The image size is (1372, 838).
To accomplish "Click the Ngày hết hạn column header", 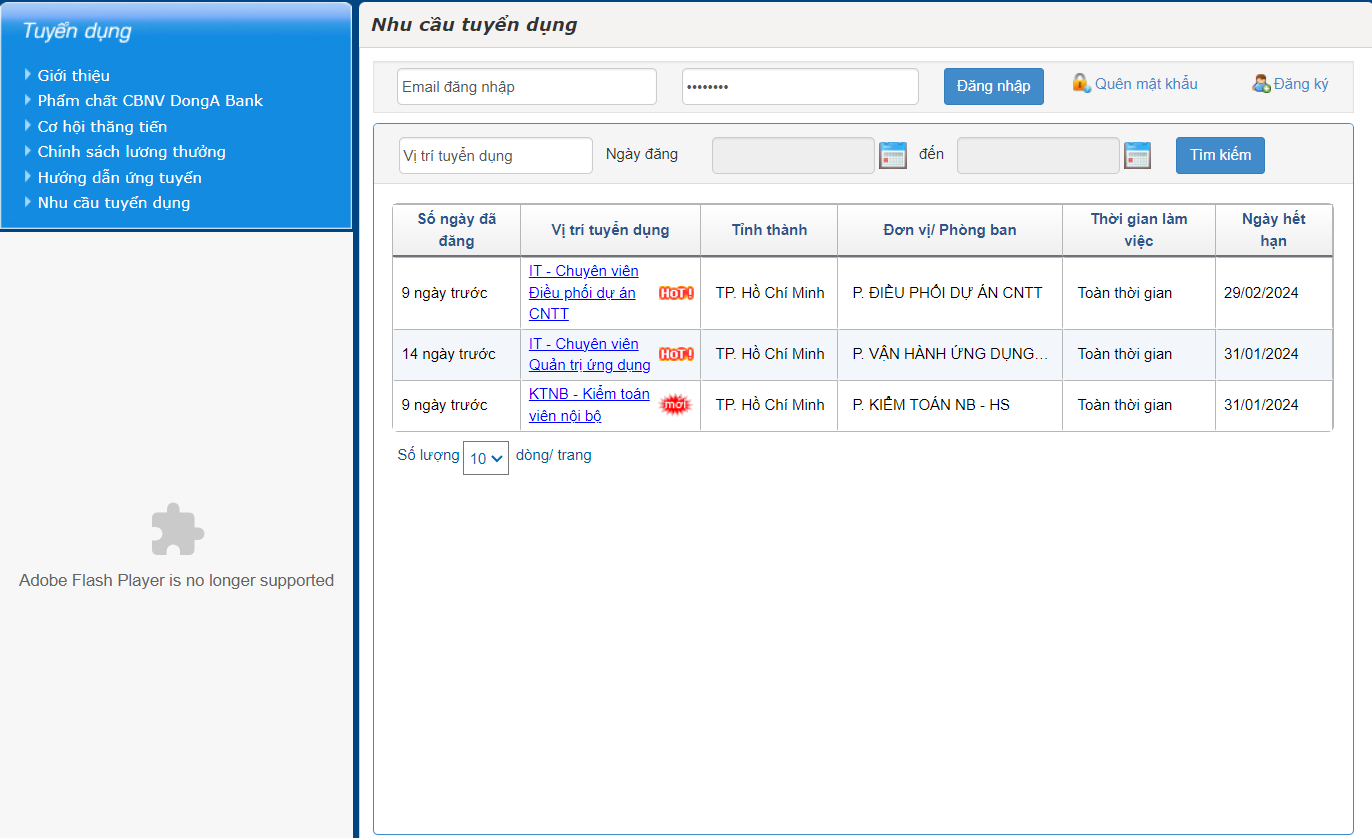I will 1274,230.
